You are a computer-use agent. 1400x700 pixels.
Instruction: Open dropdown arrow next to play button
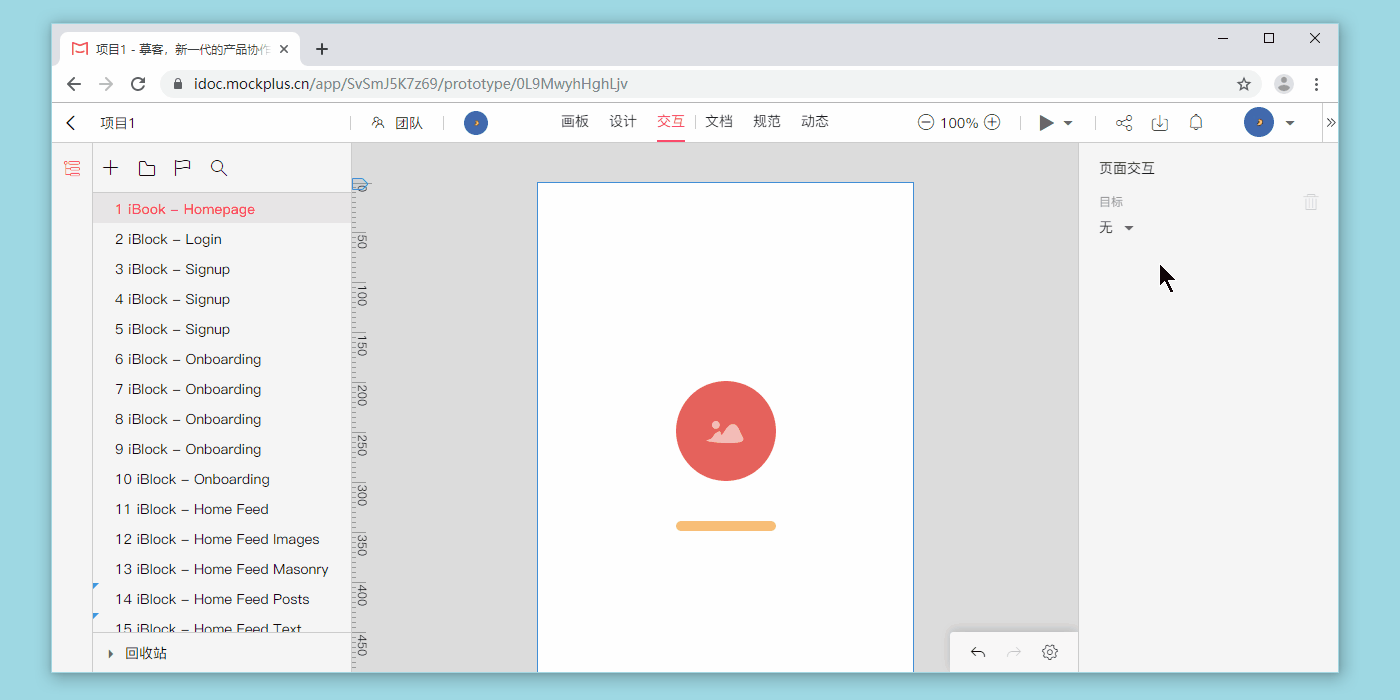1068,123
